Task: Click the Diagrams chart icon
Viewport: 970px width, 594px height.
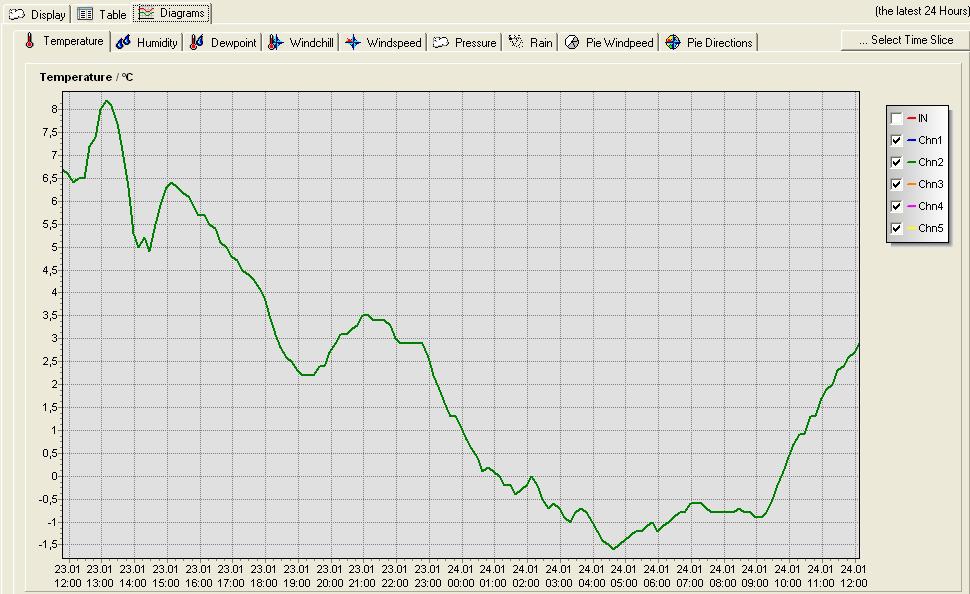Action: click(x=146, y=13)
